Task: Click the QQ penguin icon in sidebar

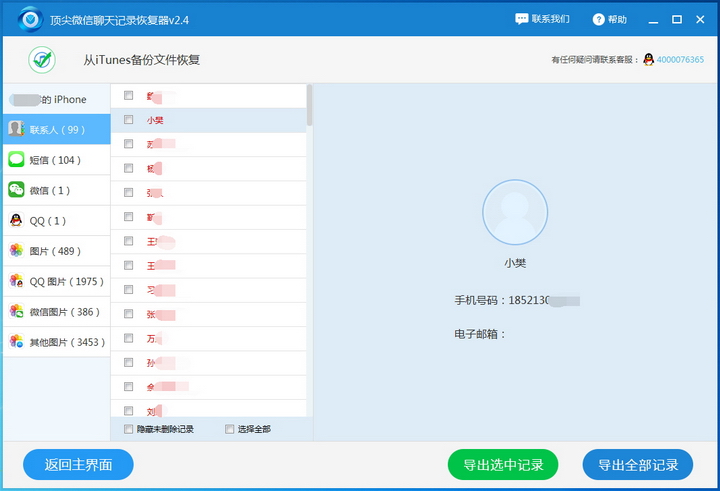Action: pyautogui.click(x=16, y=220)
